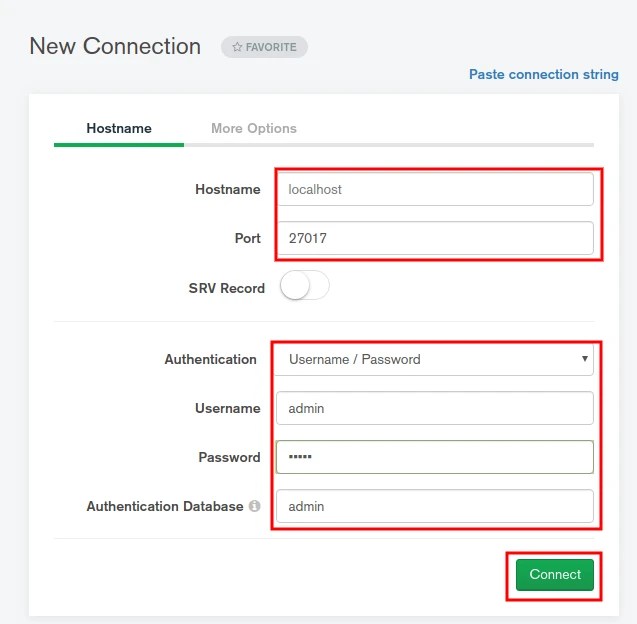This screenshot has height=624, width=637.
Task: Switch to the More Options tab
Action: click(x=254, y=128)
